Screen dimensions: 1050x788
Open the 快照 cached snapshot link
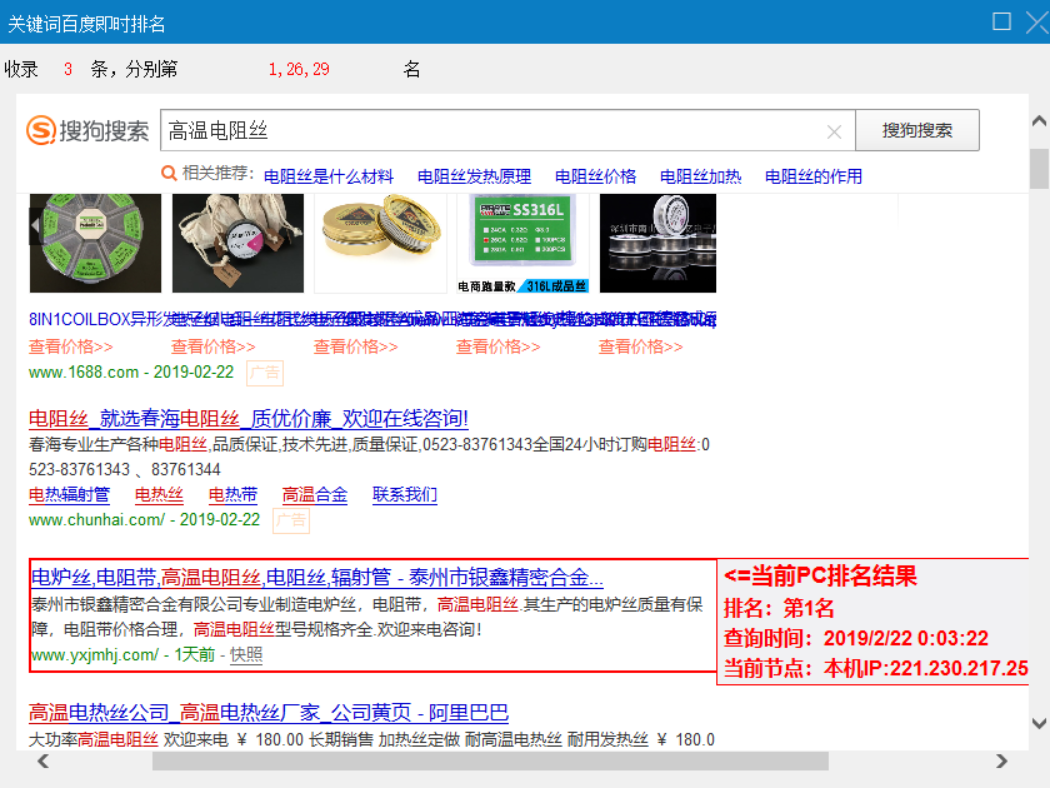pyautogui.click(x=246, y=655)
